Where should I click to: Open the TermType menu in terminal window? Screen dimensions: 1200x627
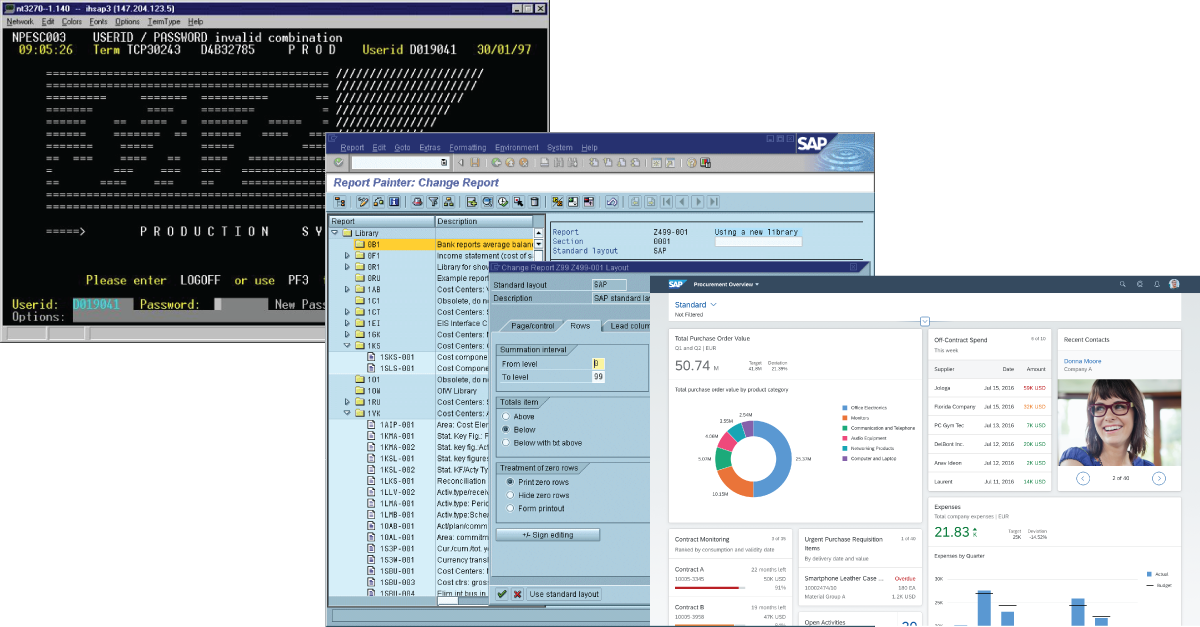click(165, 21)
